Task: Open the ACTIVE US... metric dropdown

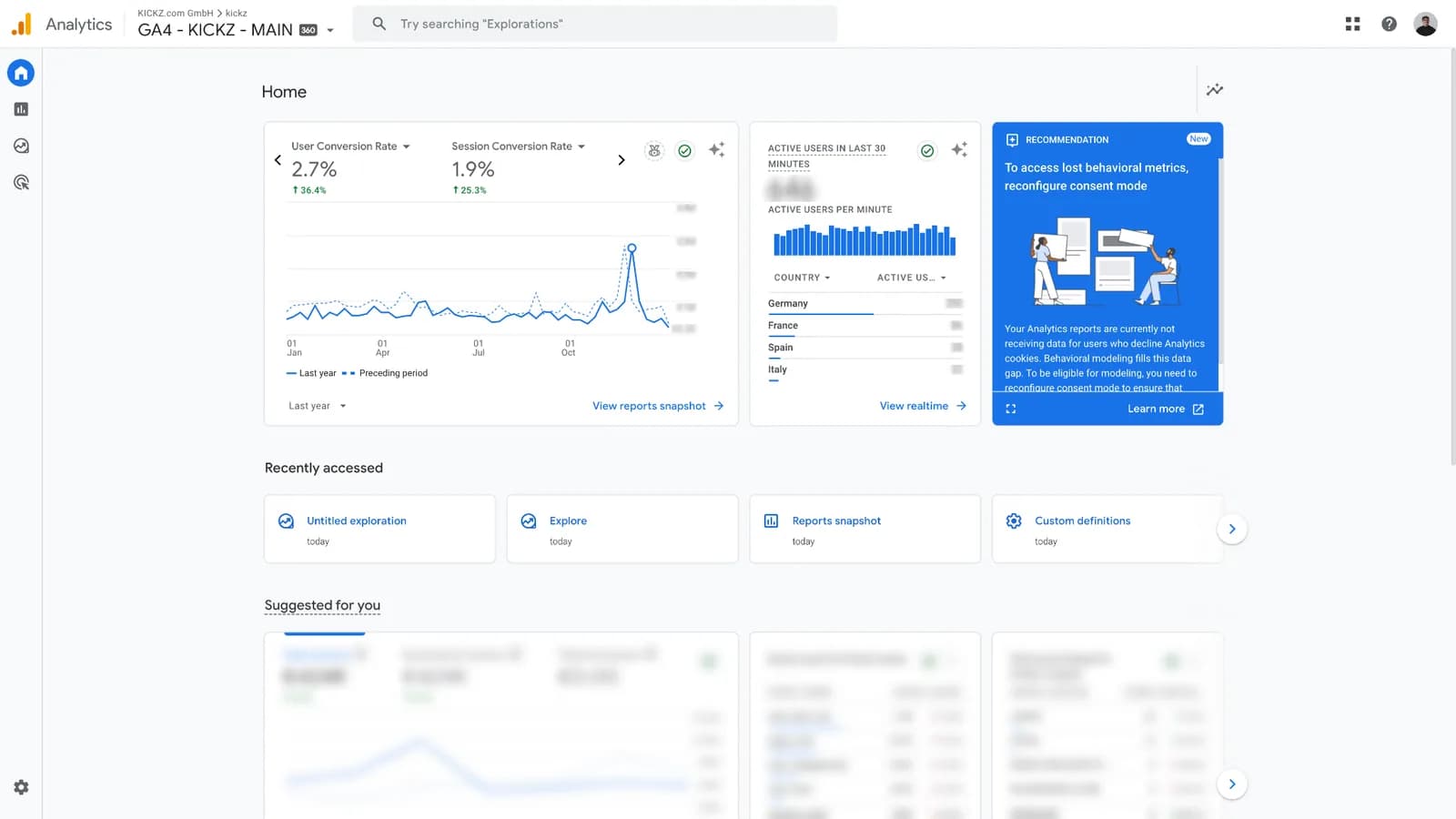Action: click(912, 278)
